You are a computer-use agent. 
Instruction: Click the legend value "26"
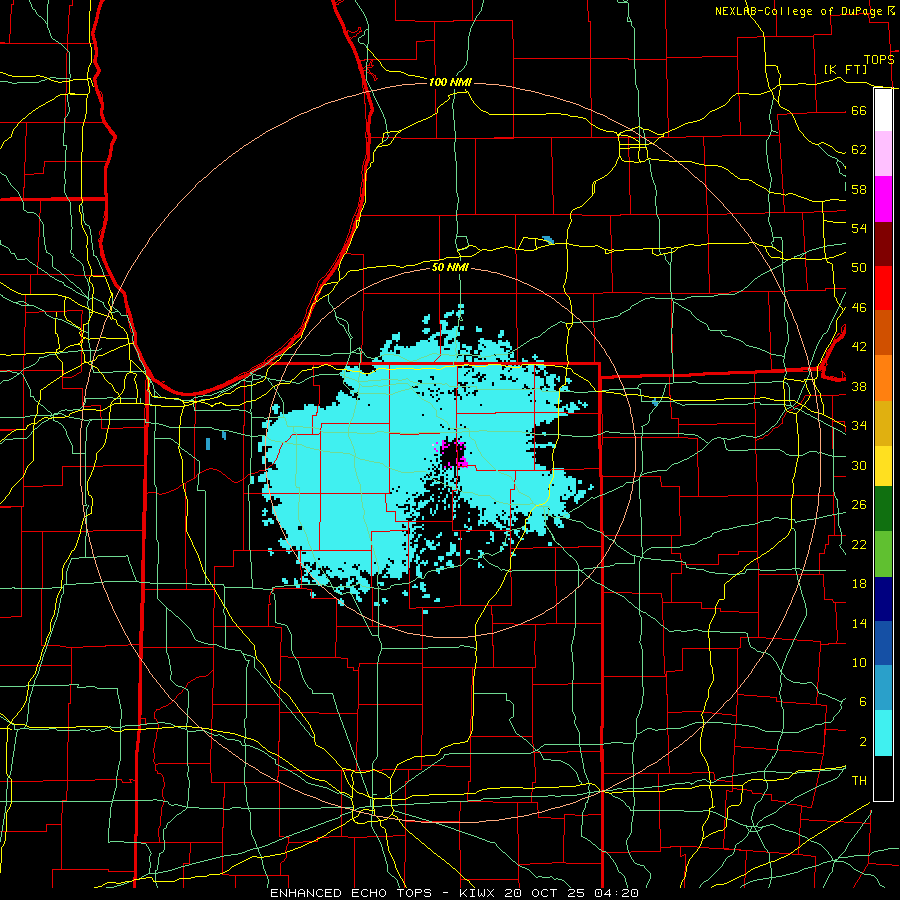pos(859,505)
